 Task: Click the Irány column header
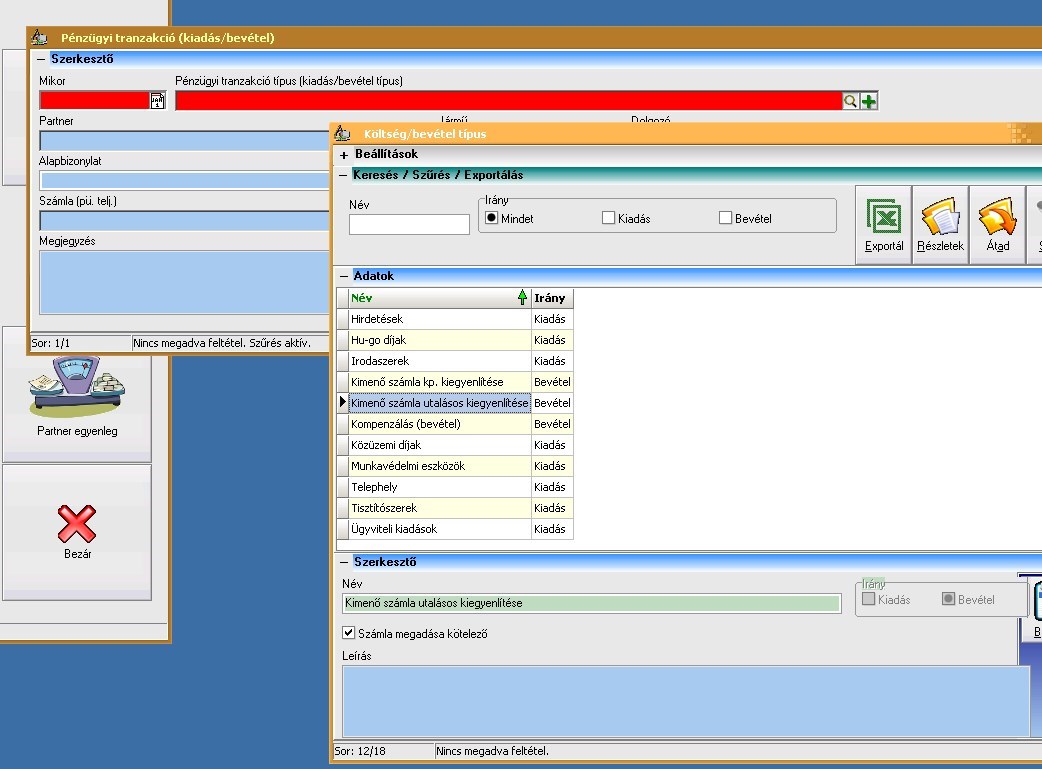(x=552, y=298)
